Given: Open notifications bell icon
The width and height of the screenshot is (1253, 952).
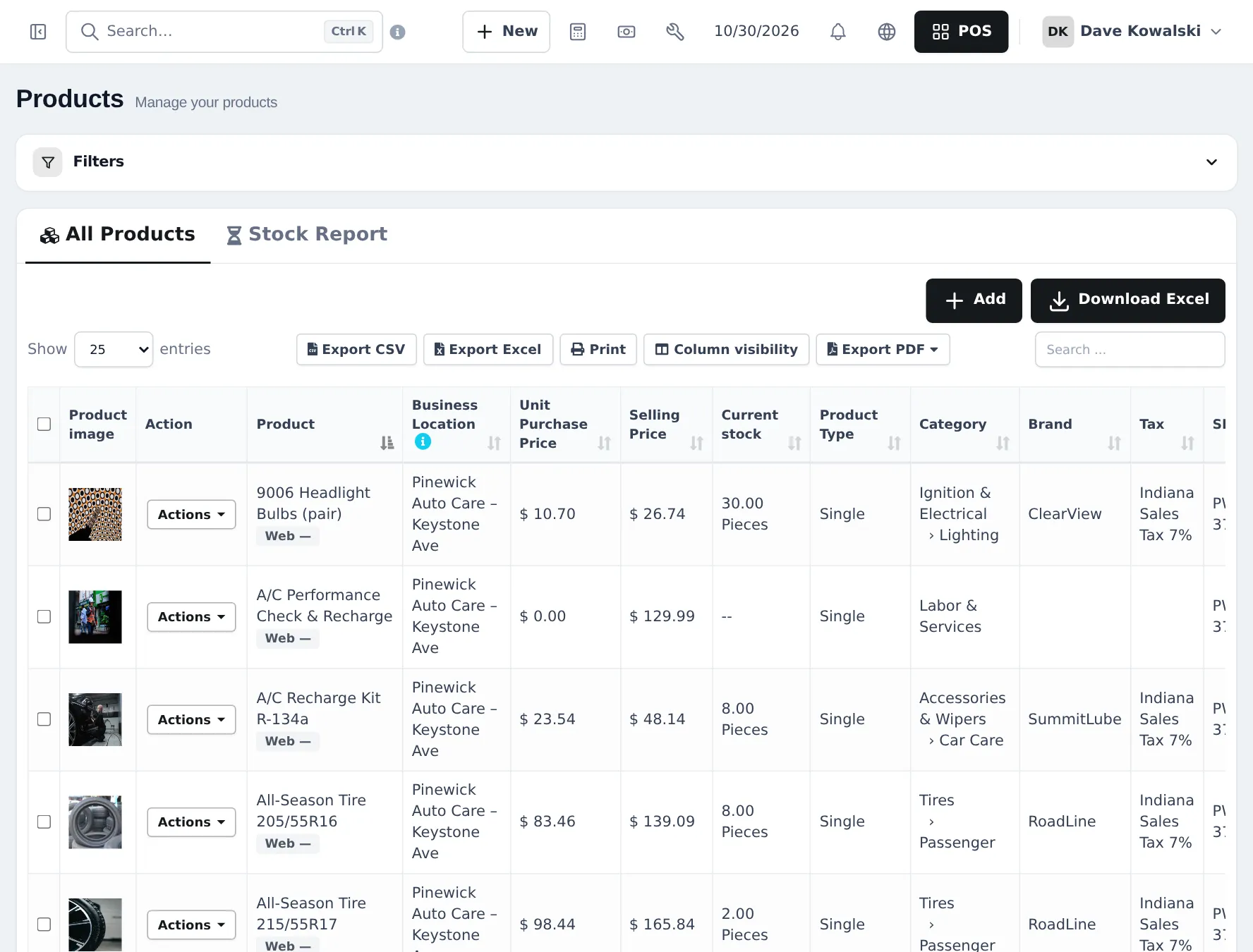Looking at the screenshot, I should (837, 32).
